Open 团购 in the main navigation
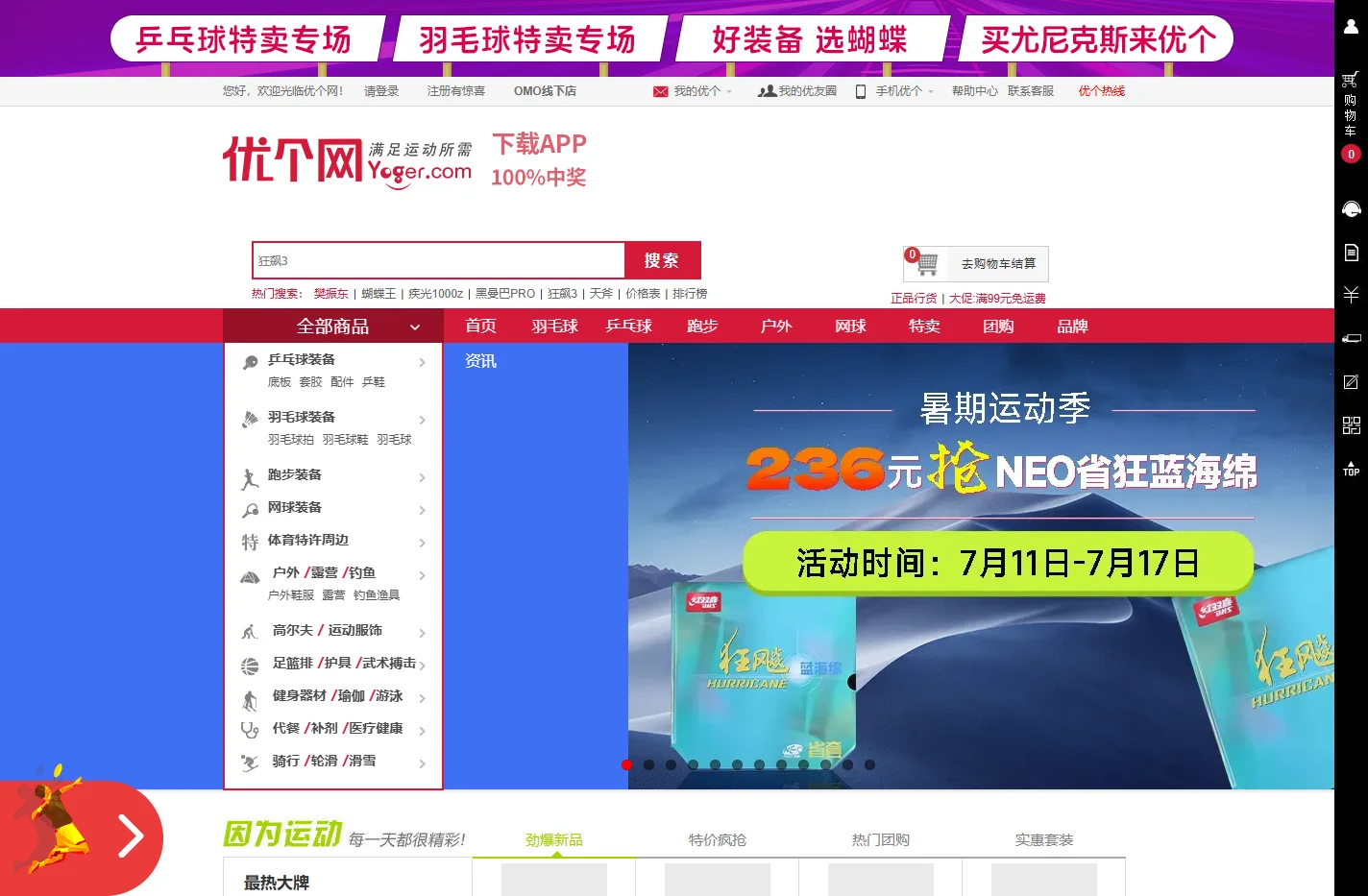The height and width of the screenshot is (896, 1368). click(998, 327)
